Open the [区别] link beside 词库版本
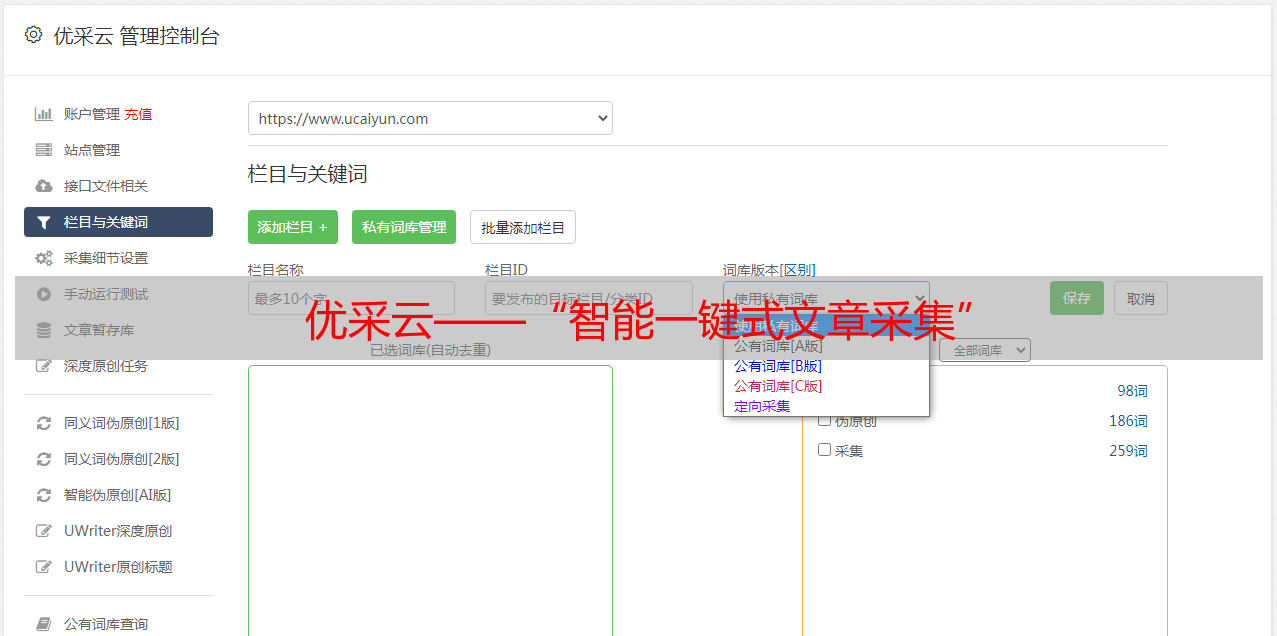Viewport: 1277px width, 636px height. click(x=798, y=270)
